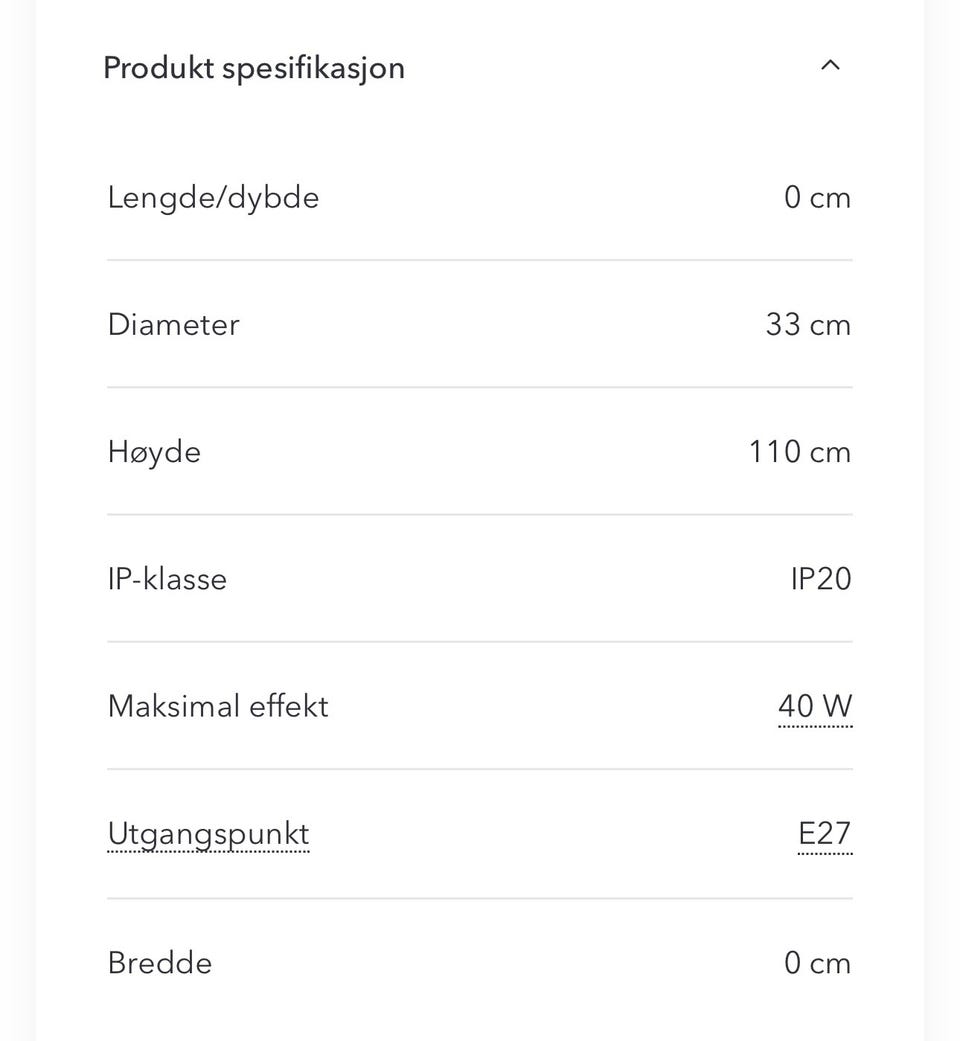The width and height of the screenshot is (960, 1041).
Task: Click the divider line below Maksimal effekt row
Action: [480, 769]
